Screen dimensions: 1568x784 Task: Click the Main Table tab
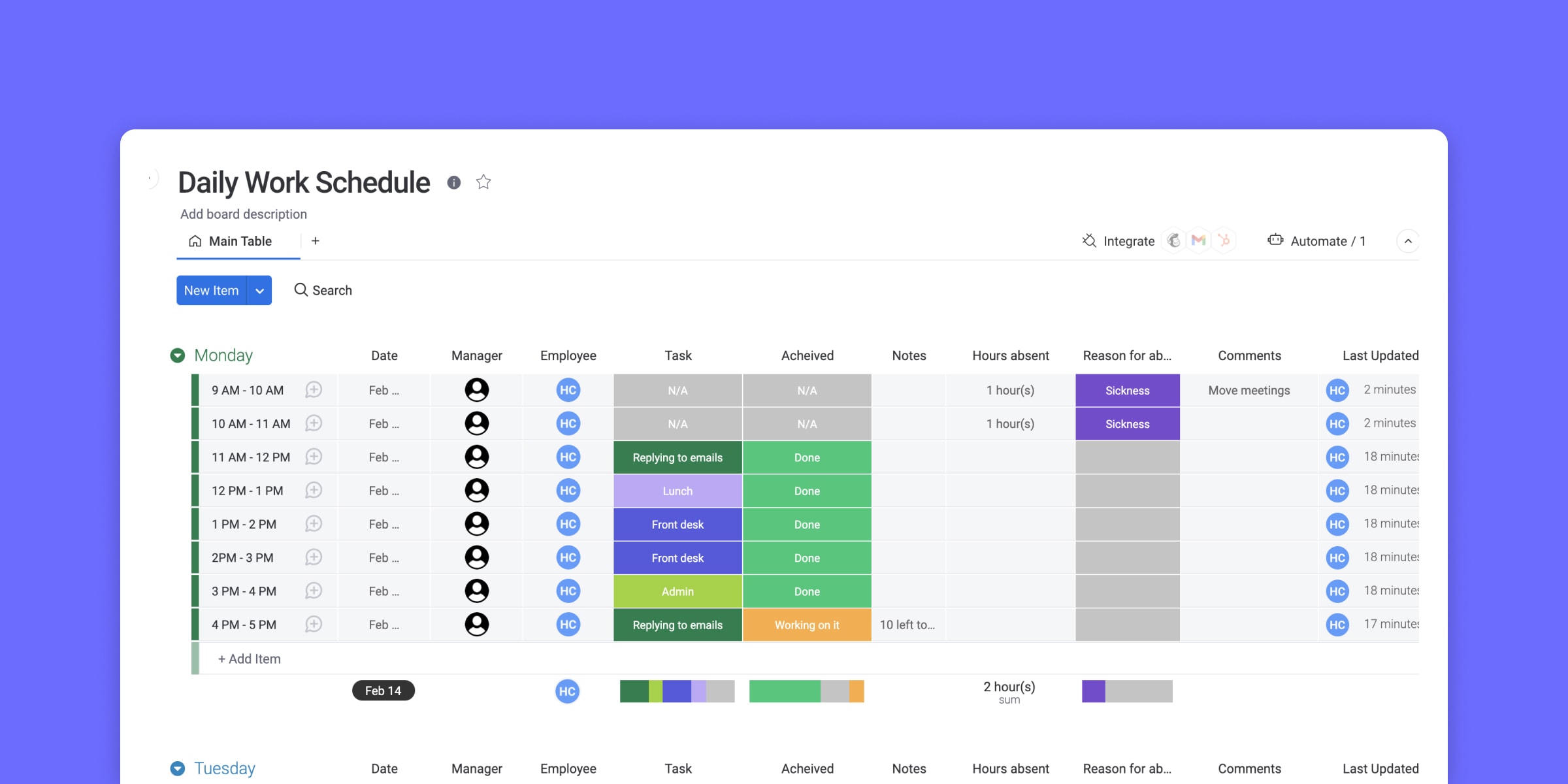239,240
